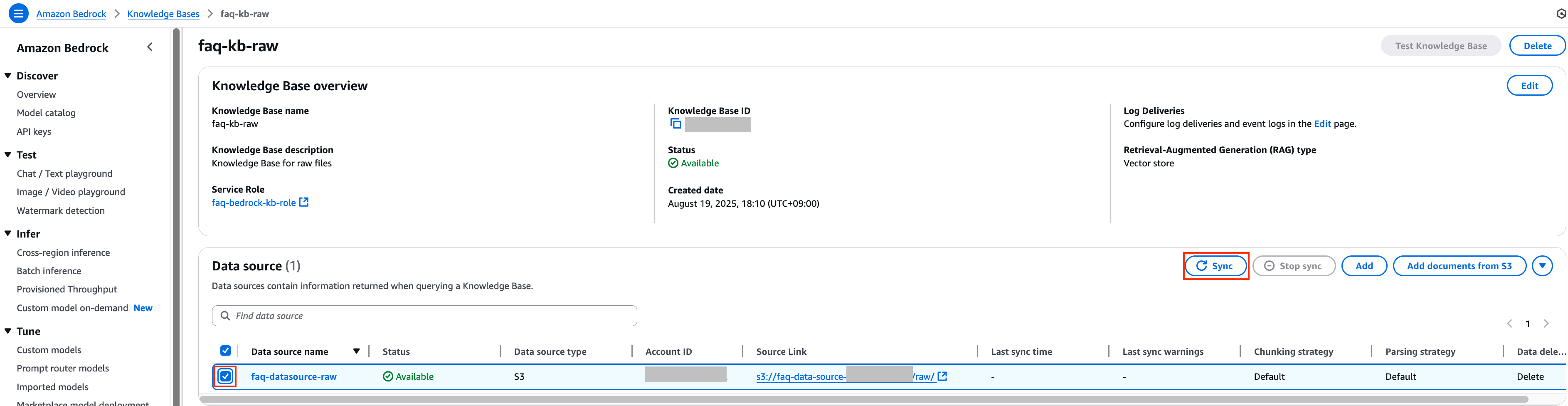Screen dimensions: 1568x406
Task: Open Custom models in sidebar
Action: pos(49,350)
